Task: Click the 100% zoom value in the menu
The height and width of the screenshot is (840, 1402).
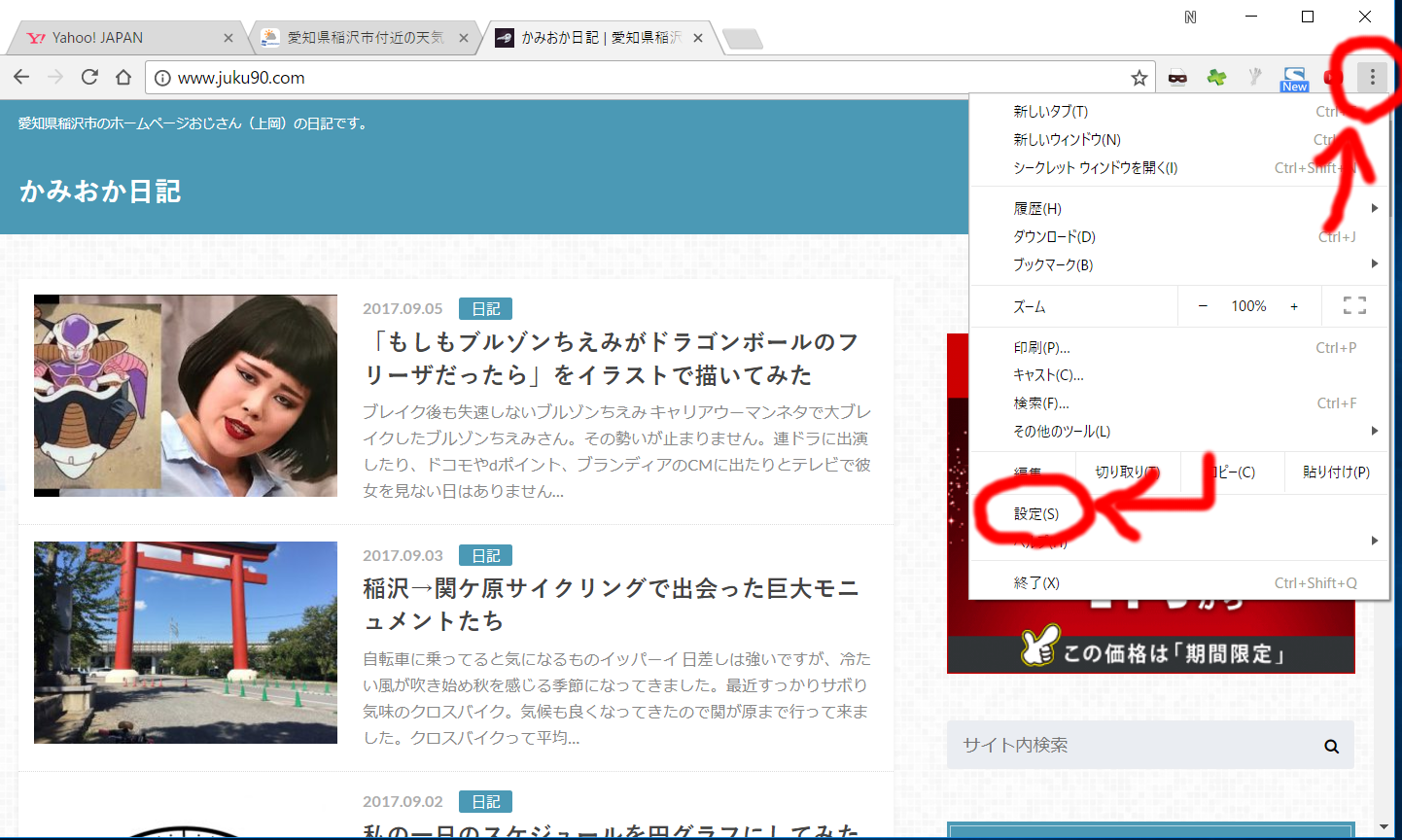Action: point(1248,306)
